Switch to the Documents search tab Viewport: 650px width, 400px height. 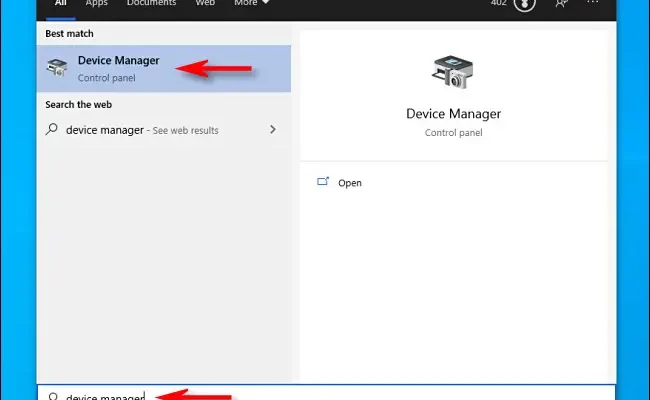[151, 3]
